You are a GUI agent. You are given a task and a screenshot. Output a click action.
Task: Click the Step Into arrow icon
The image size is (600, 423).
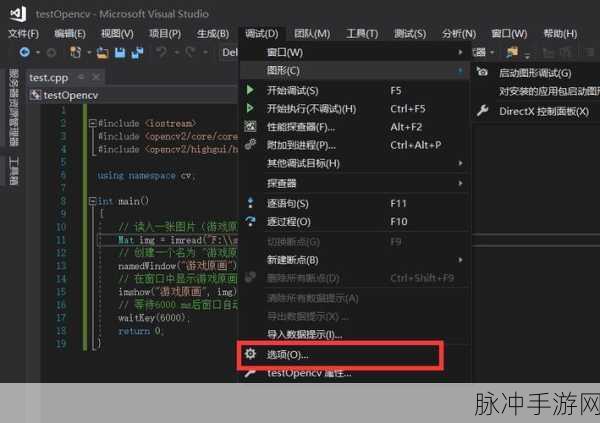(x=250, y=203)
